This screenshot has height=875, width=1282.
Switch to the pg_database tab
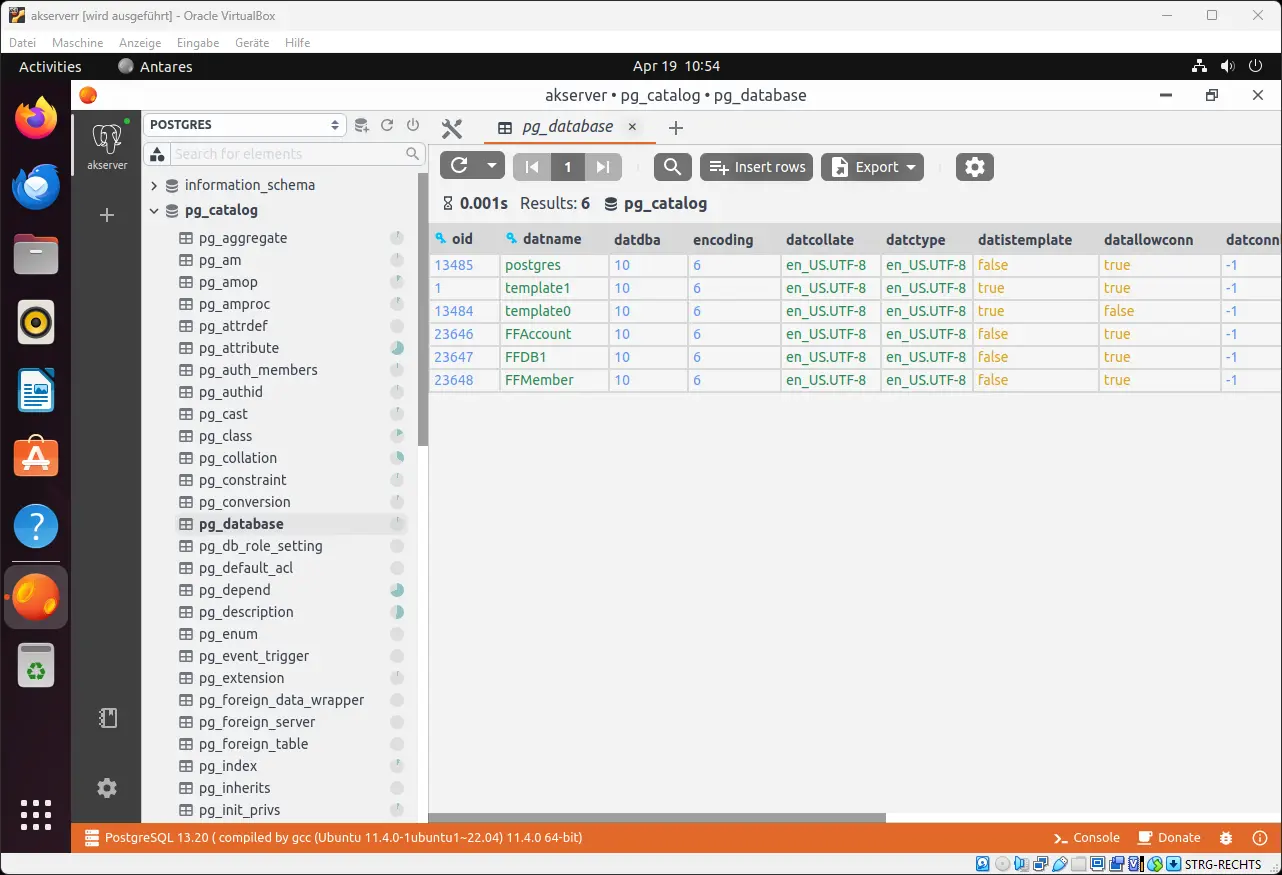pos(567,127)
